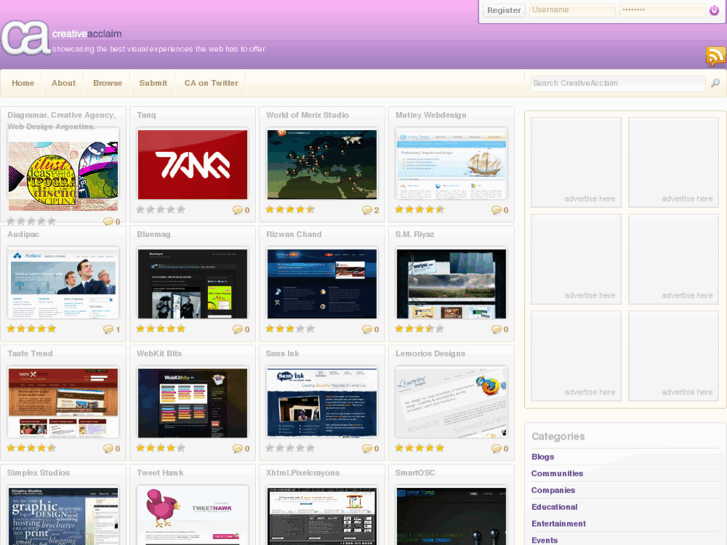This screenshot has height=545, width=727.
Task: Open the Tanq red logo thumbnail
Action: (192, 165)
